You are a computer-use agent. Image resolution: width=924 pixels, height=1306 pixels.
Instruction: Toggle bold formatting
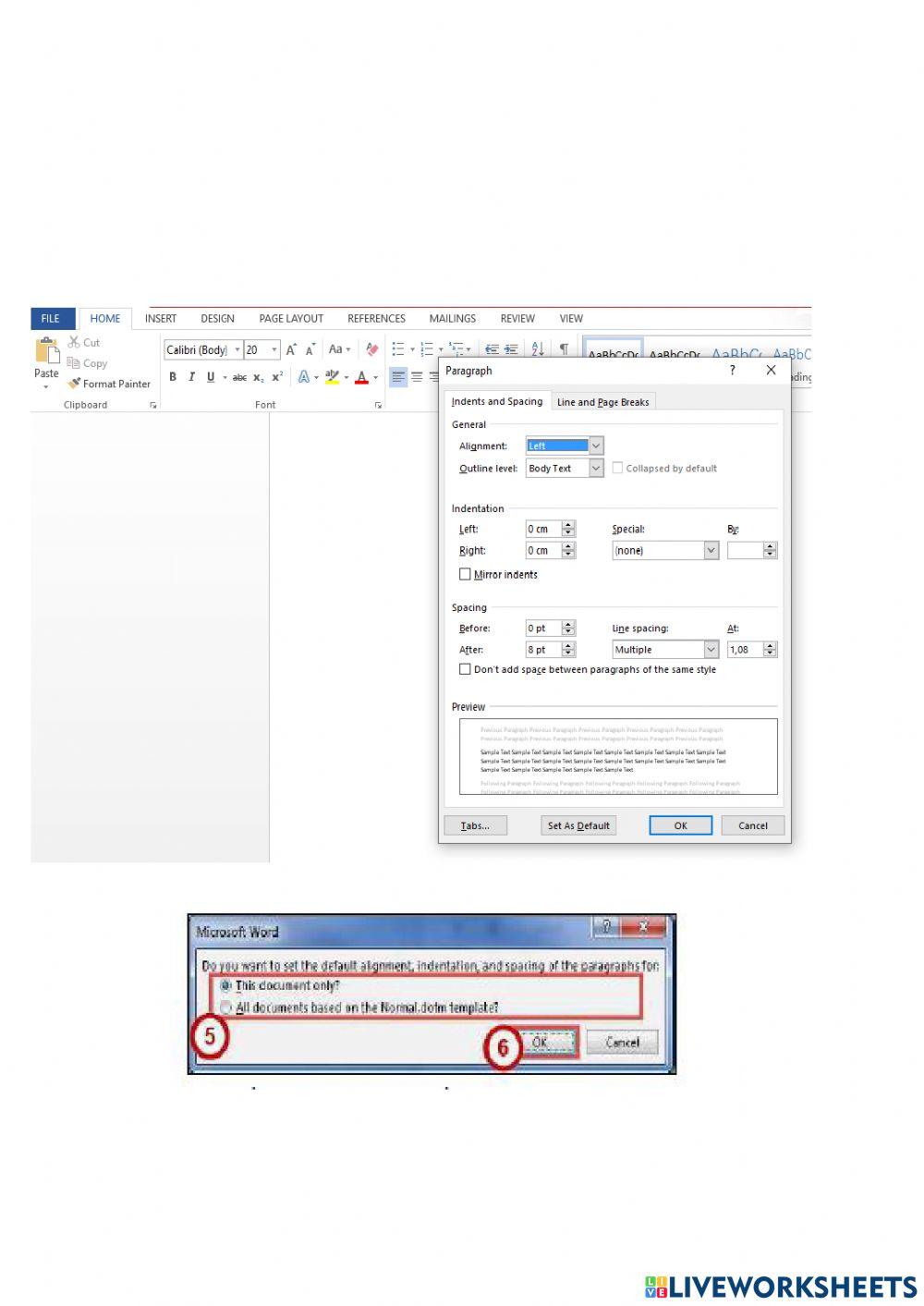pos(173,377)
